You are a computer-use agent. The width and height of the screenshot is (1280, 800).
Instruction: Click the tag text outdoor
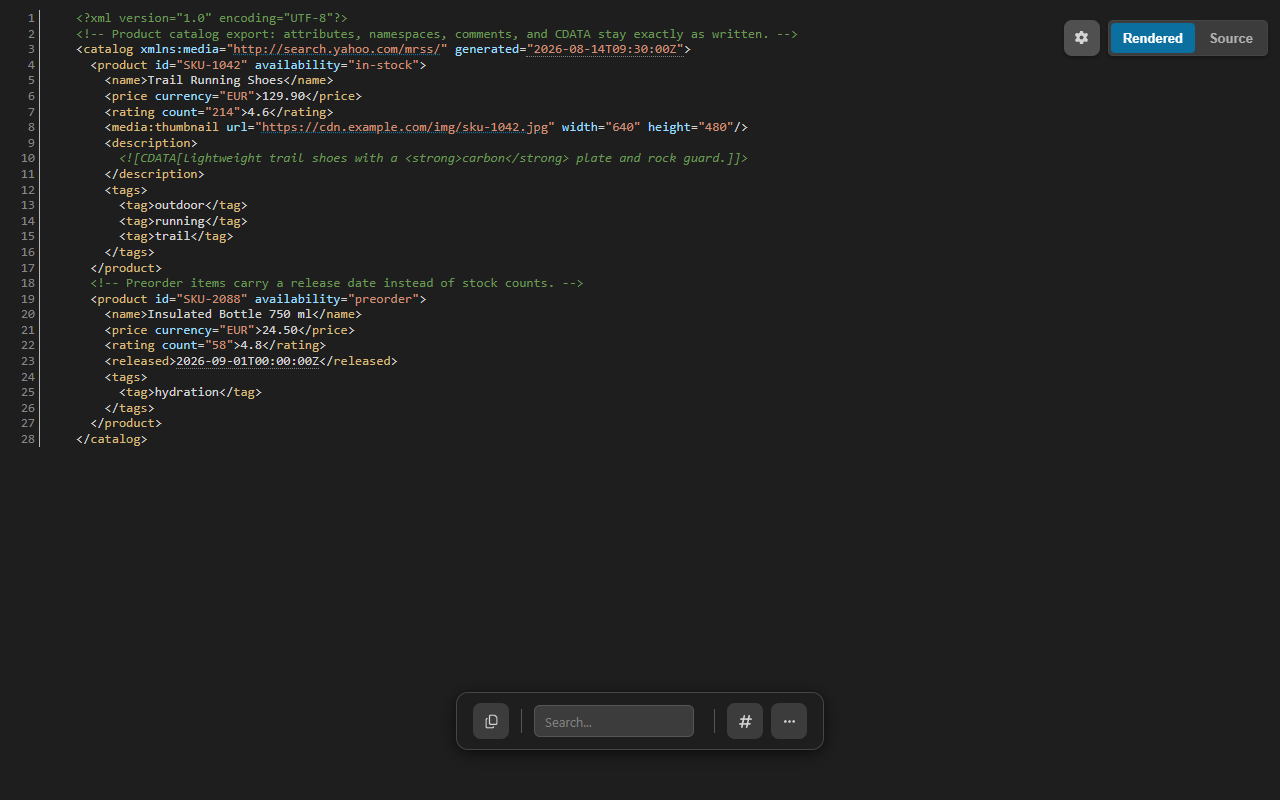[180, 205]
